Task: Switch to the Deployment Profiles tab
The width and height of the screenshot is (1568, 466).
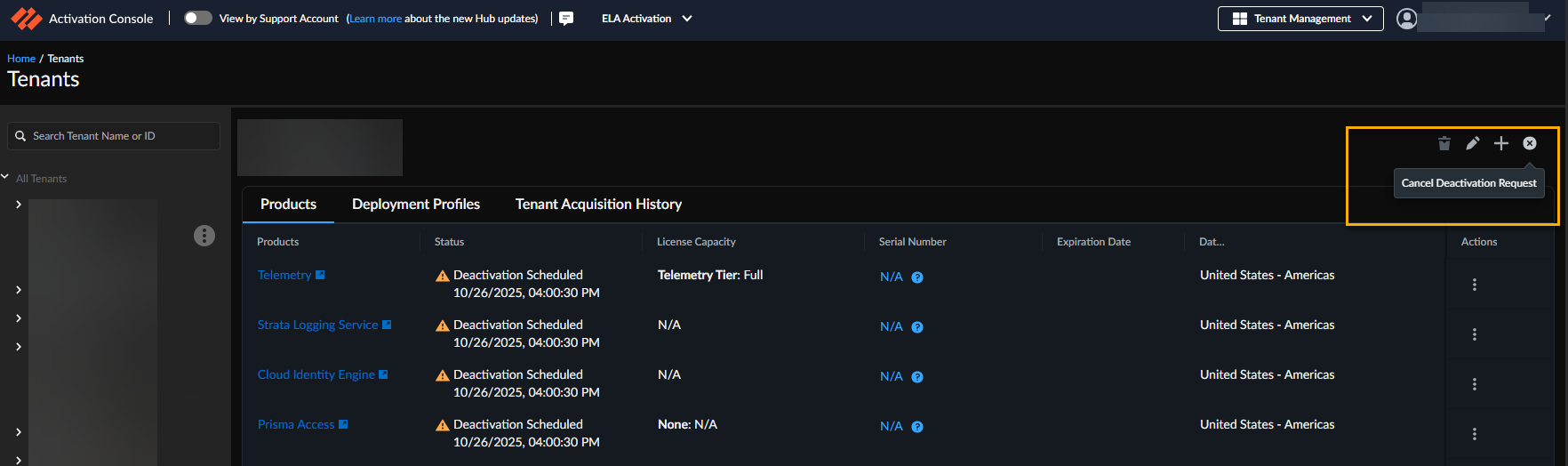Action: pyautogui.click(x=416, y=205)
